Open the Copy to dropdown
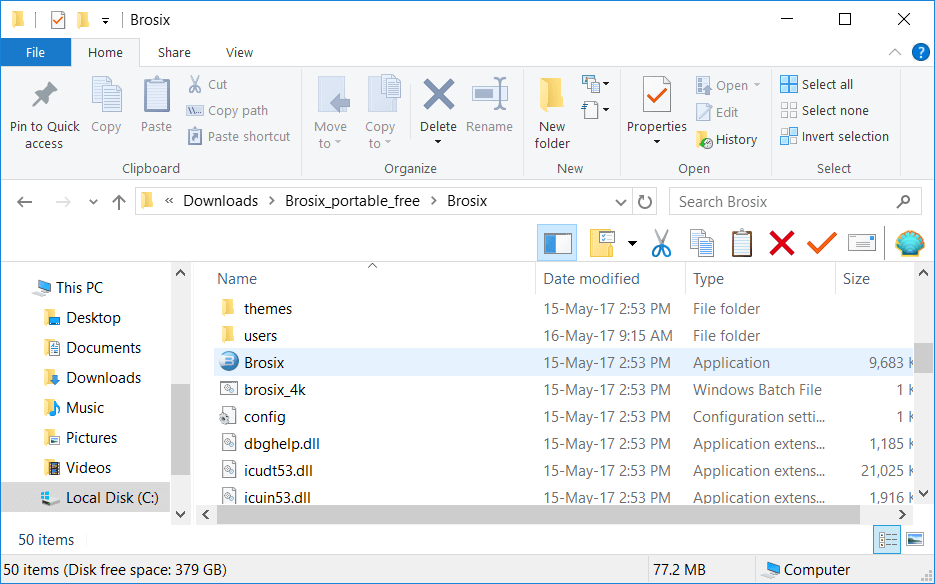The image size is (935, 584). [x=380, y=113]
